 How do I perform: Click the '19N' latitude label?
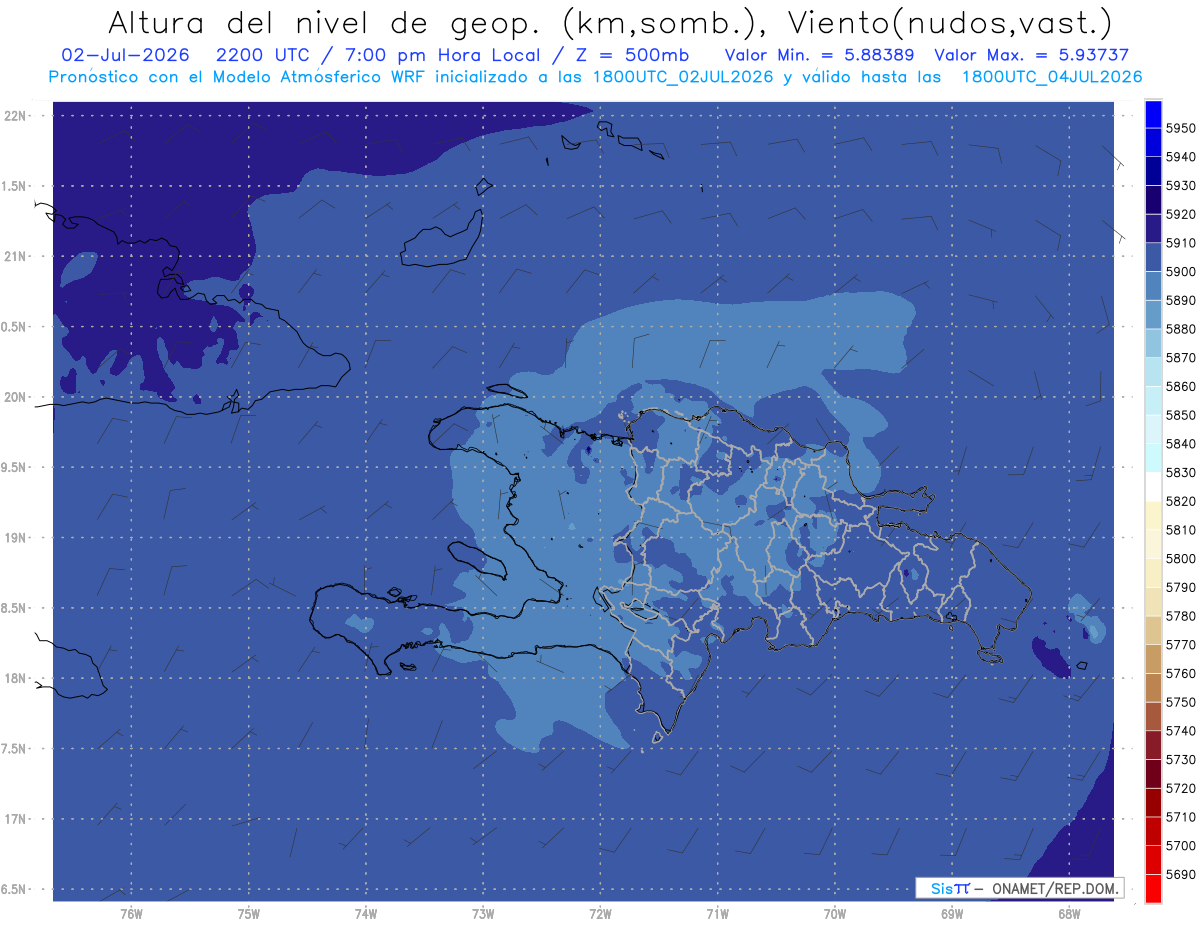[x=14, y=538]
